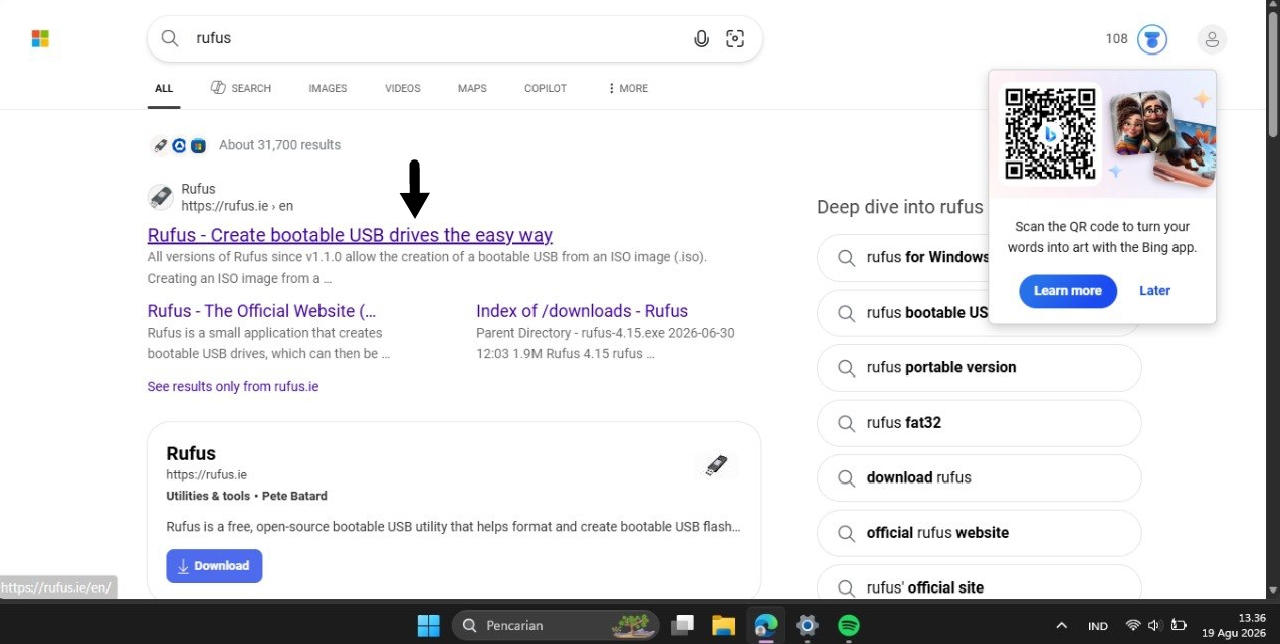Click 'See results only from rufus.ie'
This screenshot has width=1280, height=644.
(x=233, y=386)
